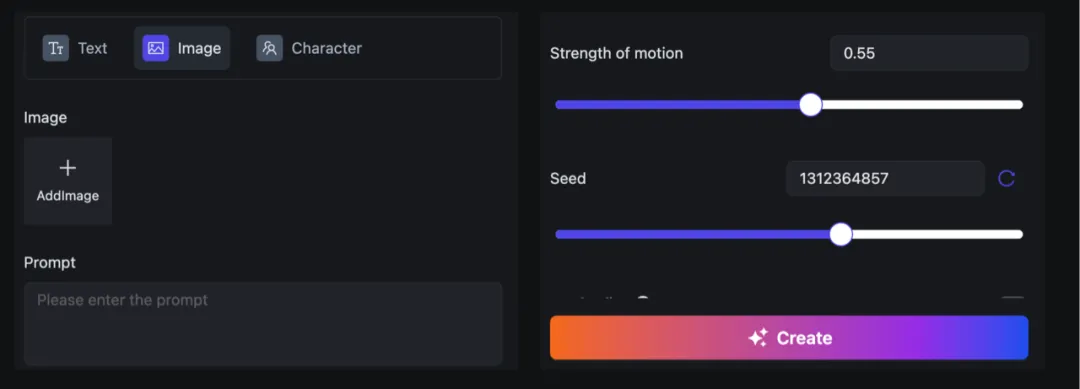Image resolution: width=1080 pixels, height=389 pixels.
Task: Focus the Prompt text area
Action: pyautogui.click(x=263, y=323)
